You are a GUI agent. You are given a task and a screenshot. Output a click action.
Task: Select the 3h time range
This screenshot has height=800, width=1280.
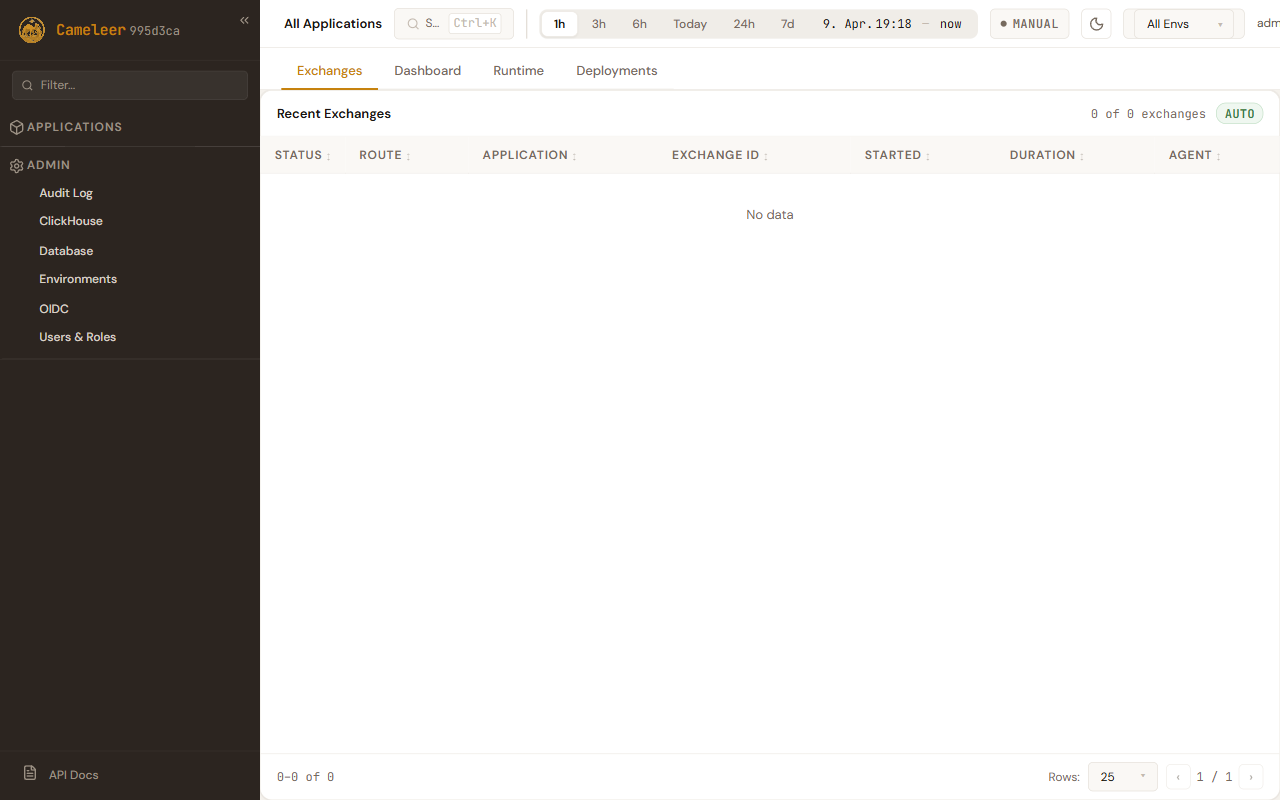click(x=598, y=24)
